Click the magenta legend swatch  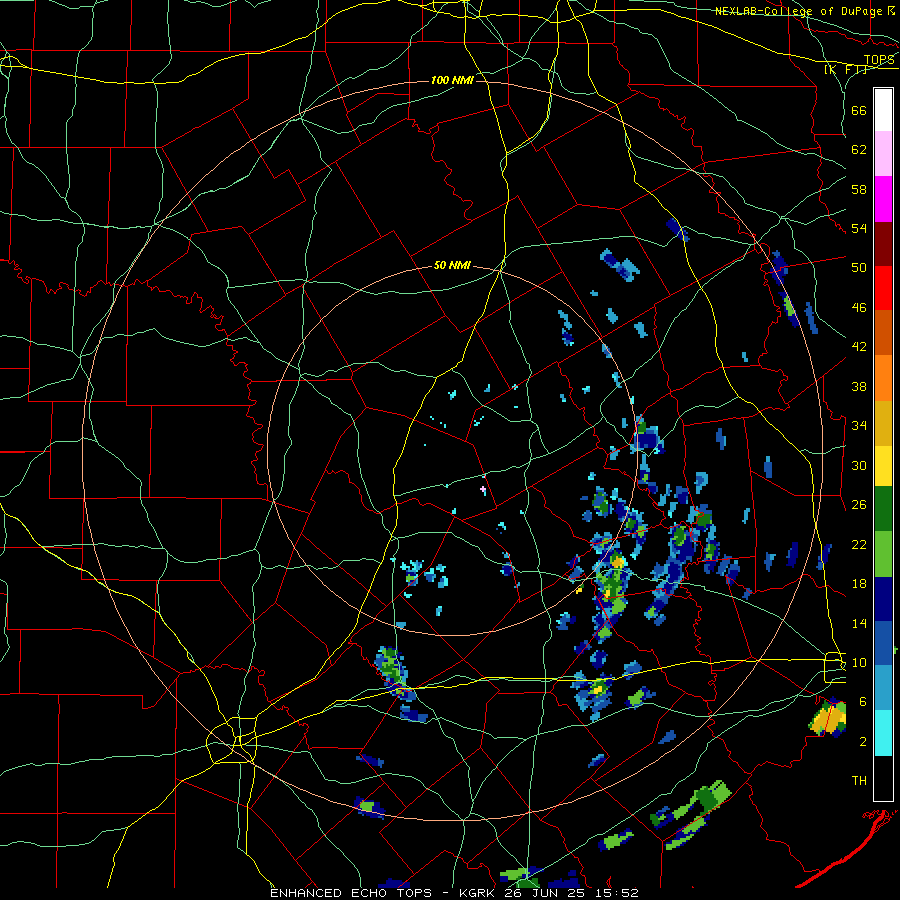pos(883,199)
